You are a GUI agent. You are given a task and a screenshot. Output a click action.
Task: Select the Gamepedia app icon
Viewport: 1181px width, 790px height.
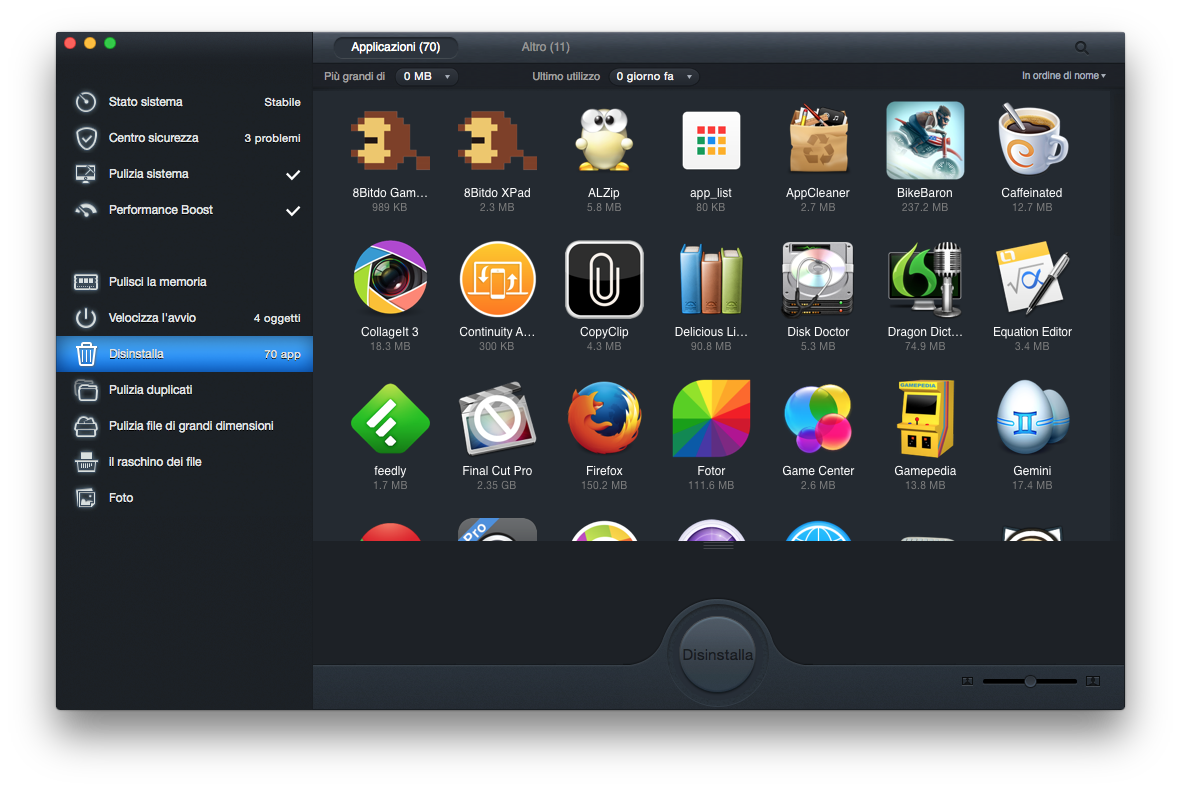[x=925, y=419]
